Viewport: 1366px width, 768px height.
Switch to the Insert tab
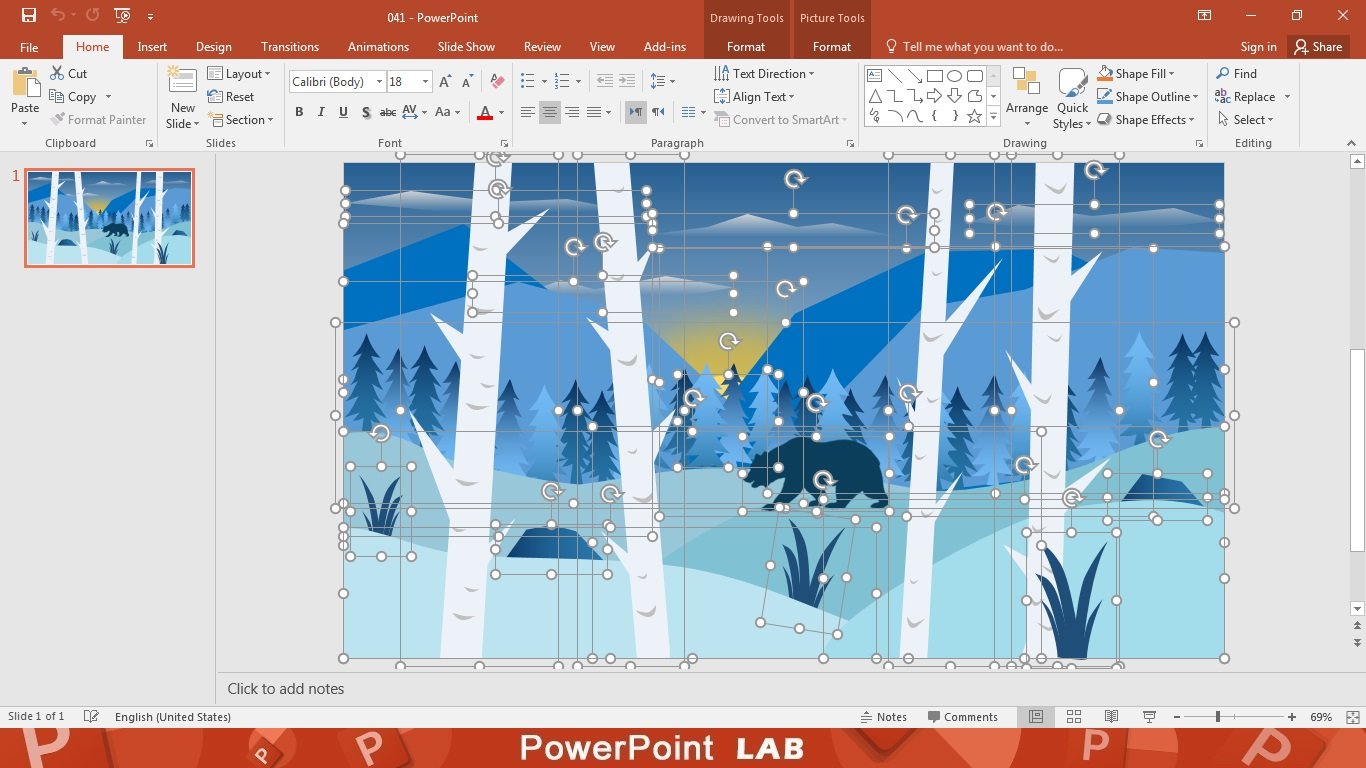[x=152, y=47]
